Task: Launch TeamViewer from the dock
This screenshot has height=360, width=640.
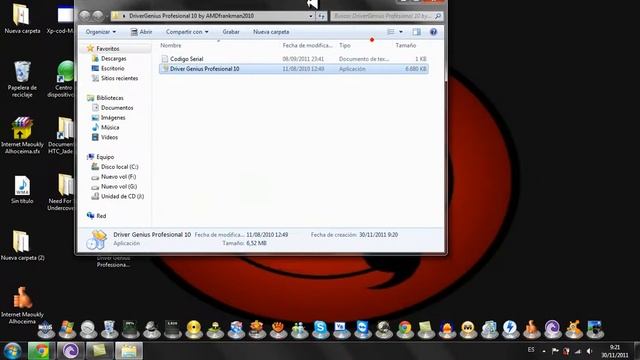Action: click(x=362, y=329)
